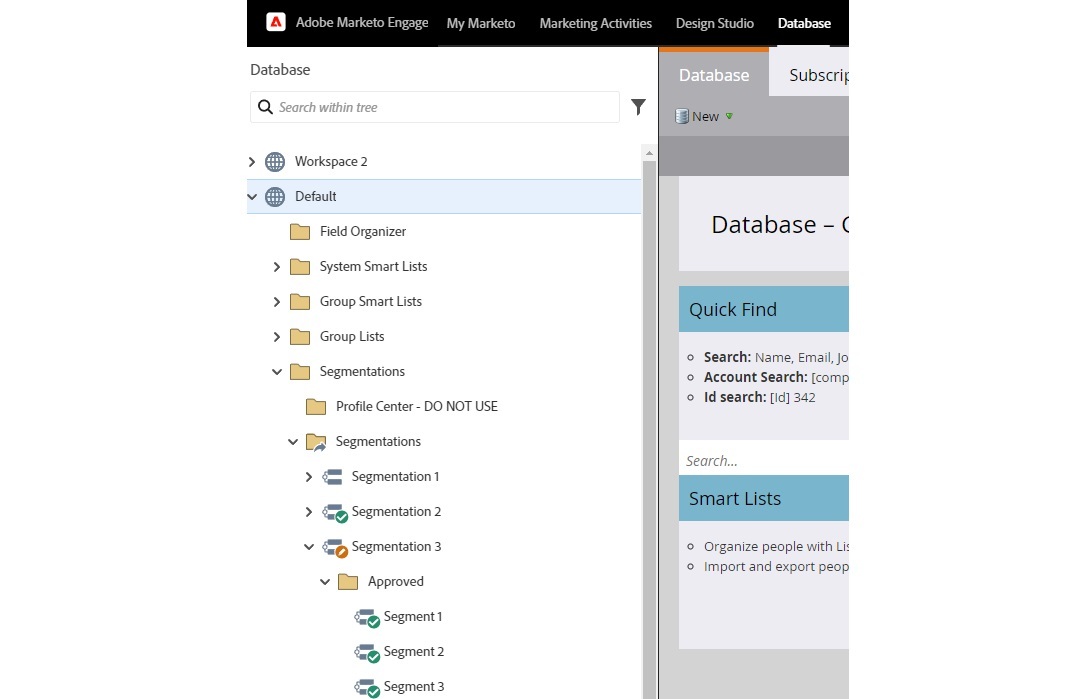Select Field Organizer in the tree
The image size is (1072, 699).
tap(362, 232)
